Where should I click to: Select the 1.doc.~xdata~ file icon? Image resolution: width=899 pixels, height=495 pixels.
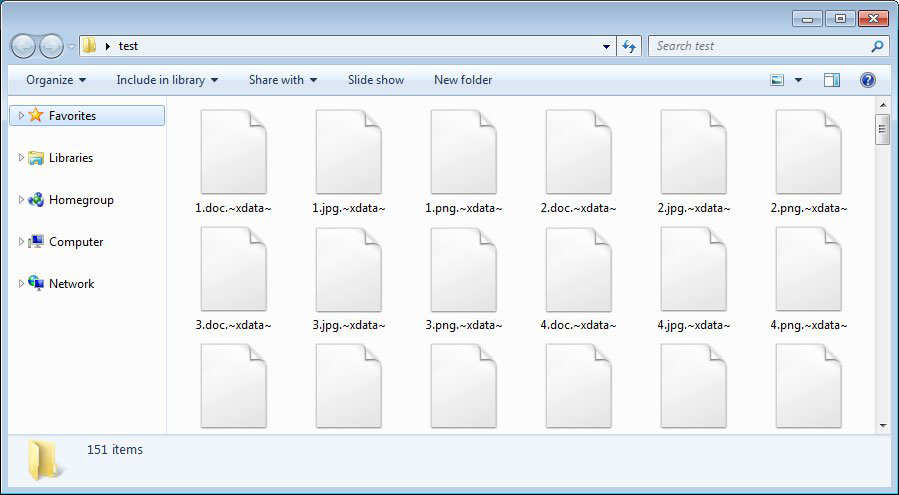coord(233,152)
